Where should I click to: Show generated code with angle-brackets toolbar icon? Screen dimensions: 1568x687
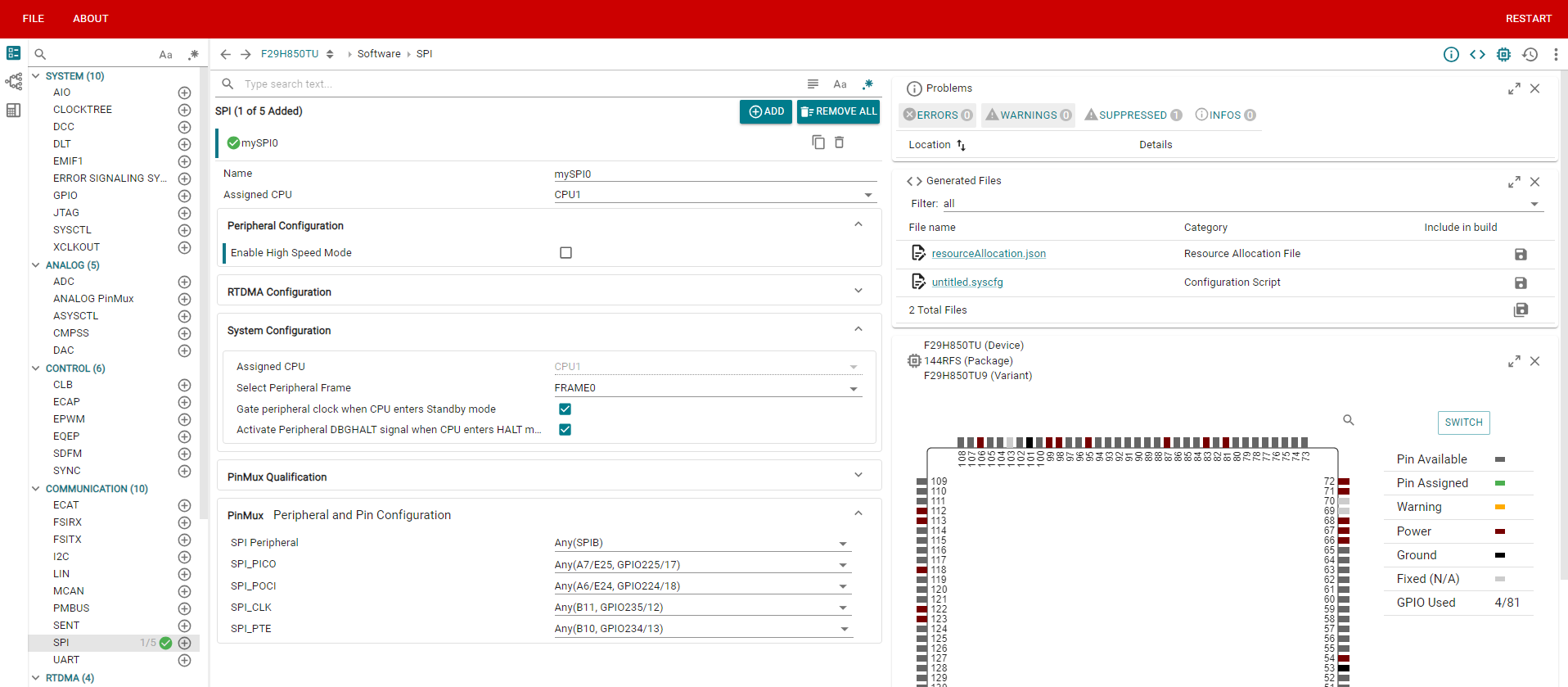1477,54
